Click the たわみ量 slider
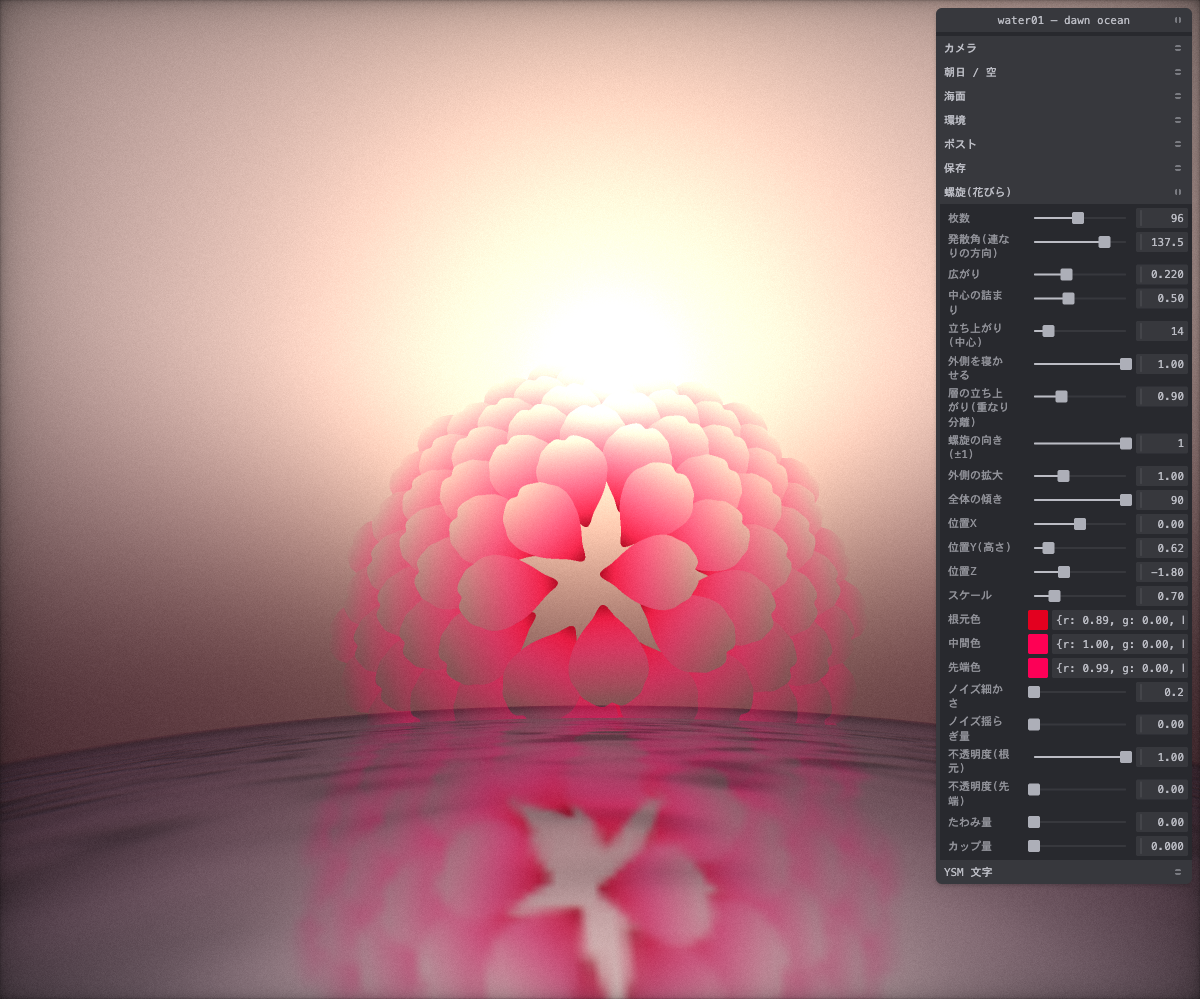This screenshot has height=999, width=1200. pos(1080,822)
